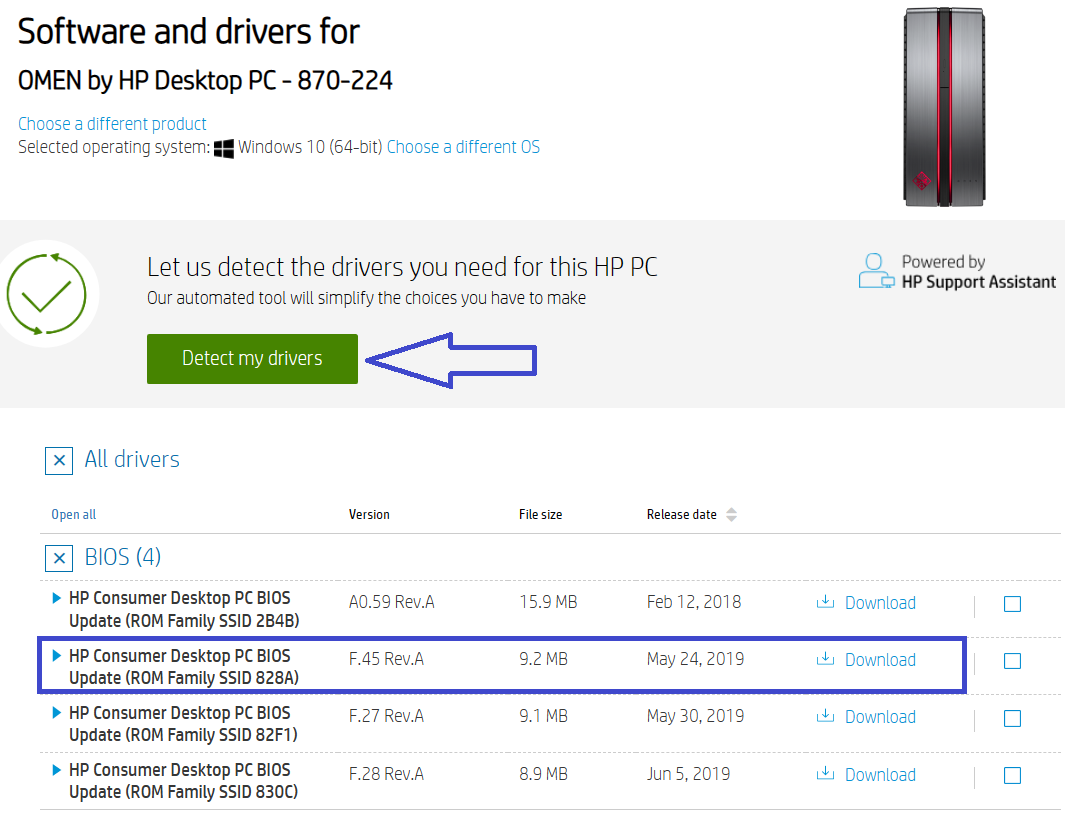Collapse the BIOS section via its X control
Screen dimensions: 1065x813
coord(59,558)
